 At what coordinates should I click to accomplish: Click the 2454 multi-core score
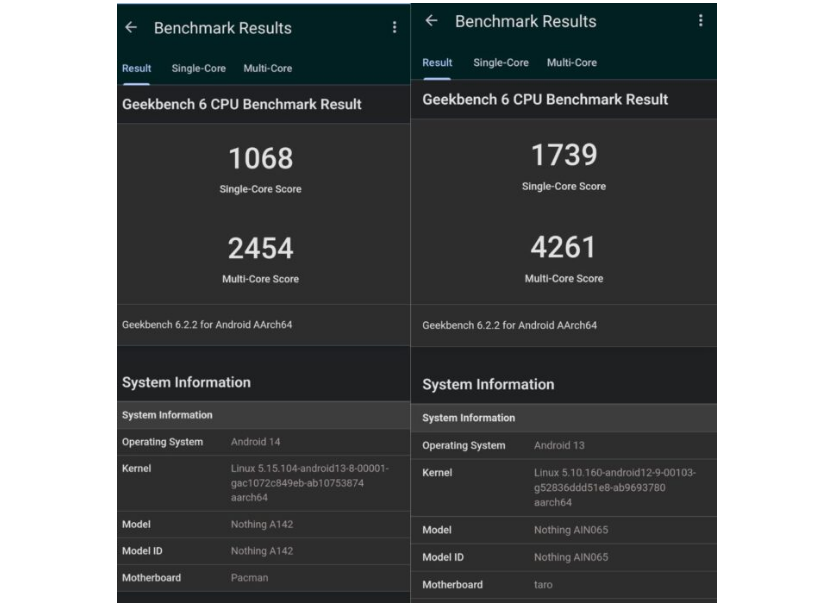(x=261, y=248)
